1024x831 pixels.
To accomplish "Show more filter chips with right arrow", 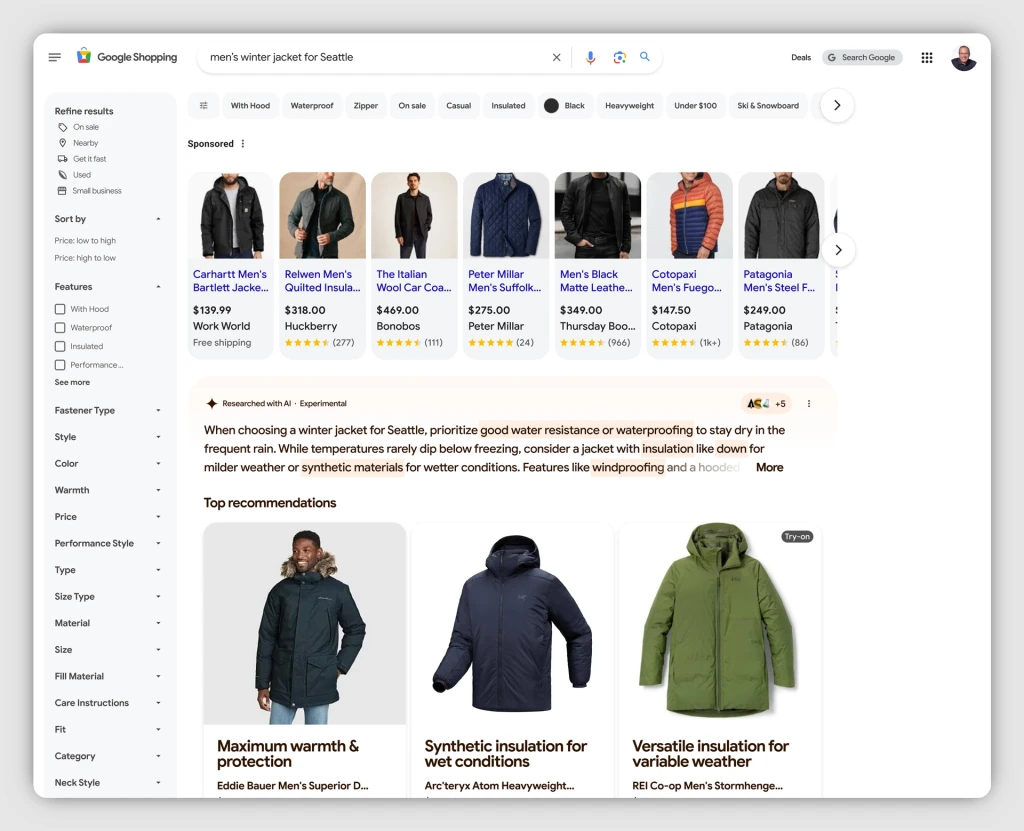I will [837, 105].
